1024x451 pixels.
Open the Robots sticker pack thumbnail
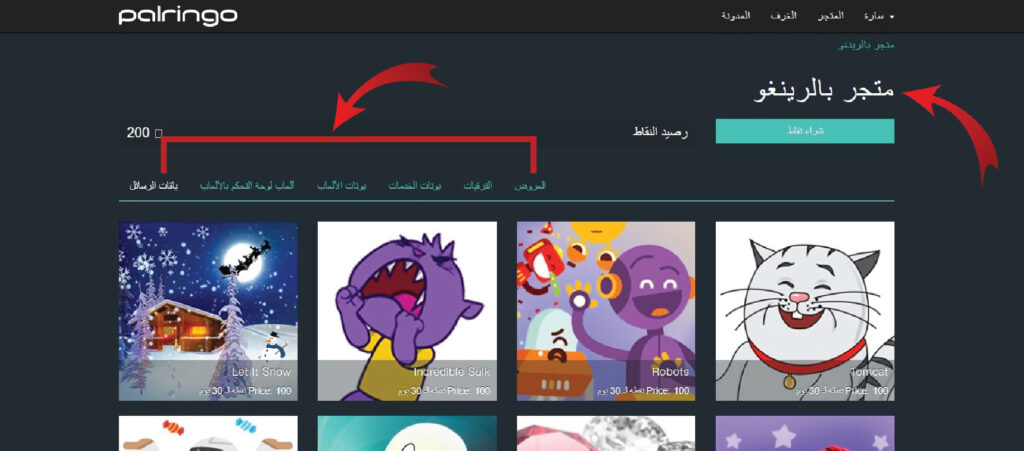point(605,310)
